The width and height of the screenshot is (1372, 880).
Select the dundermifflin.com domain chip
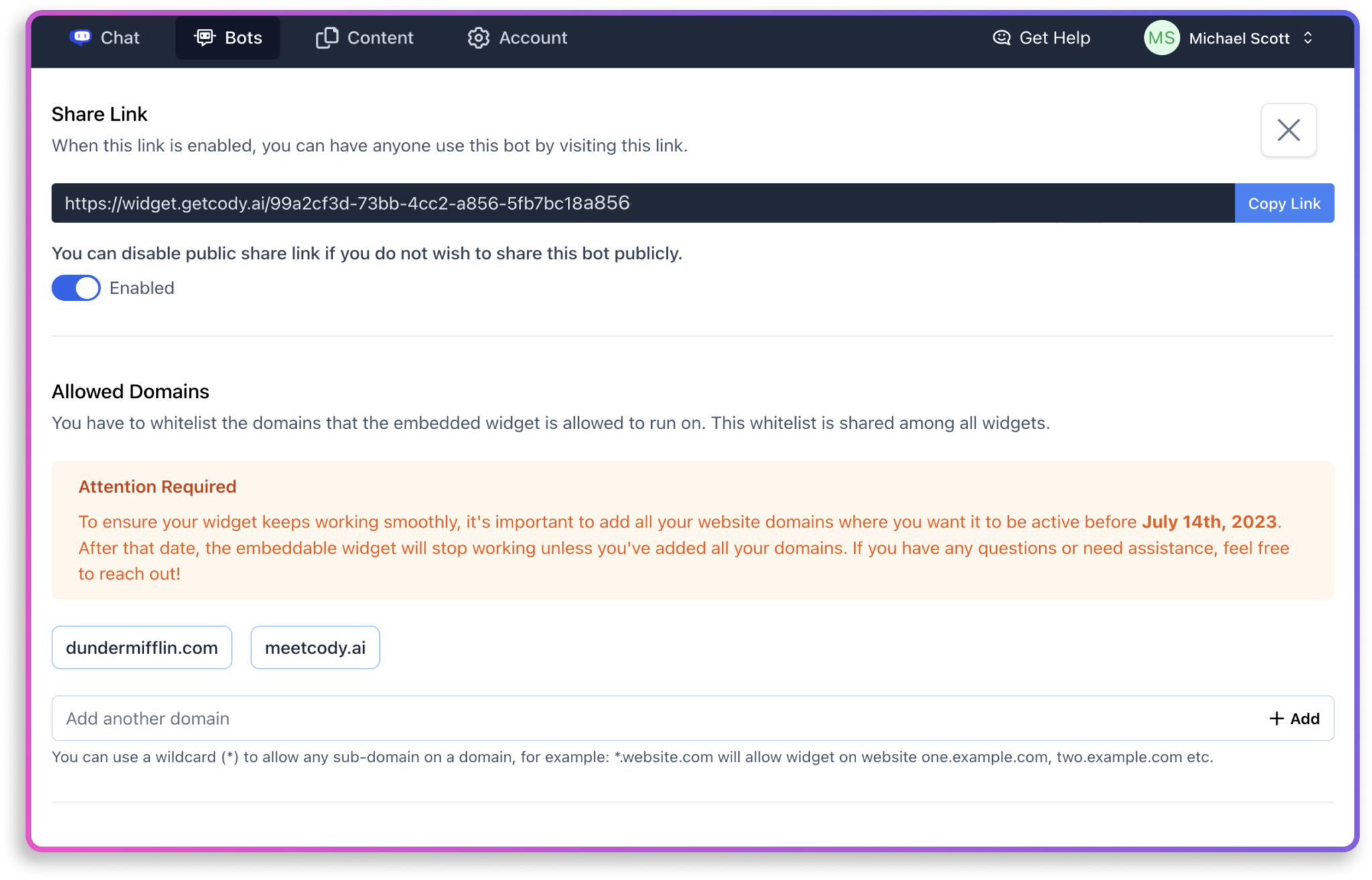(x=142, y=647)
